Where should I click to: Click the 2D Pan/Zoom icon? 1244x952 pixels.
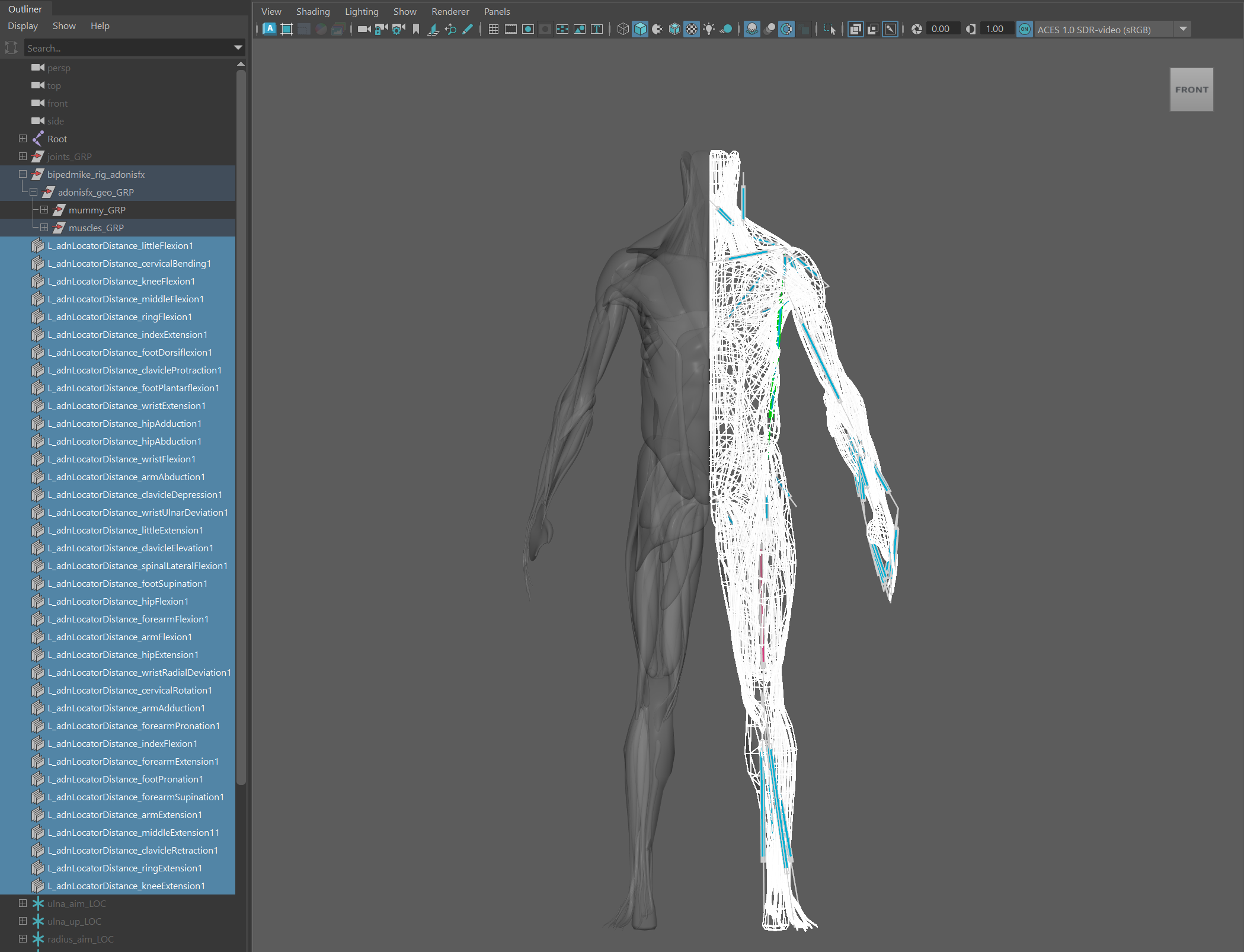tap(450, 29)
